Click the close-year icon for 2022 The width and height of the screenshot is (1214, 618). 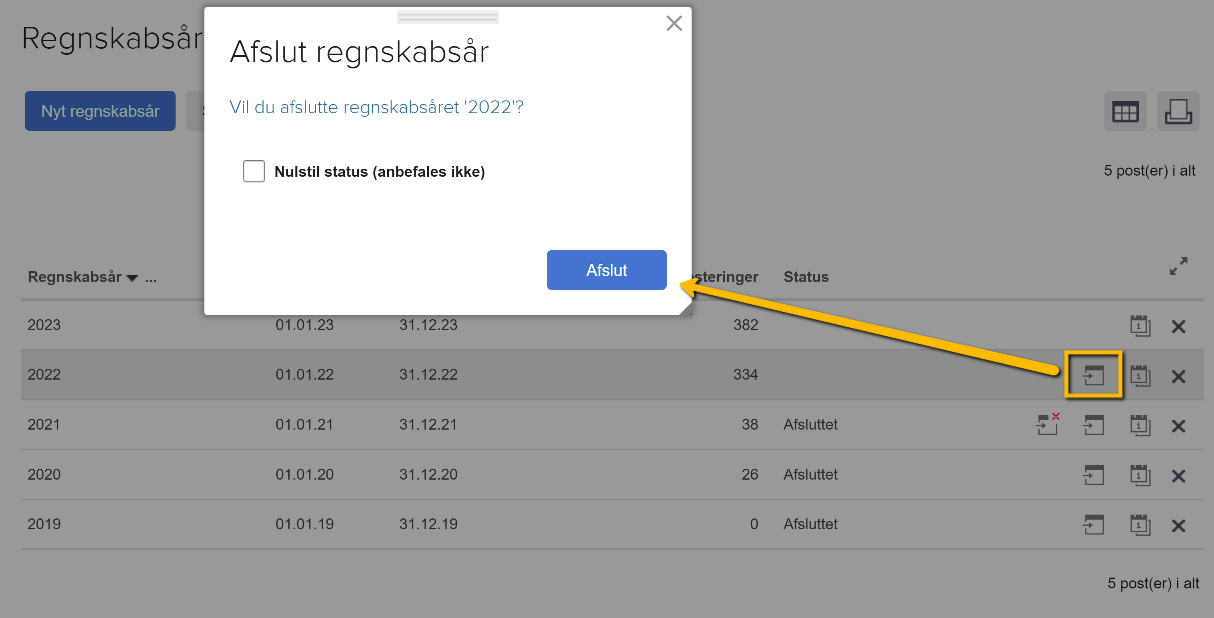[1094, 375]
